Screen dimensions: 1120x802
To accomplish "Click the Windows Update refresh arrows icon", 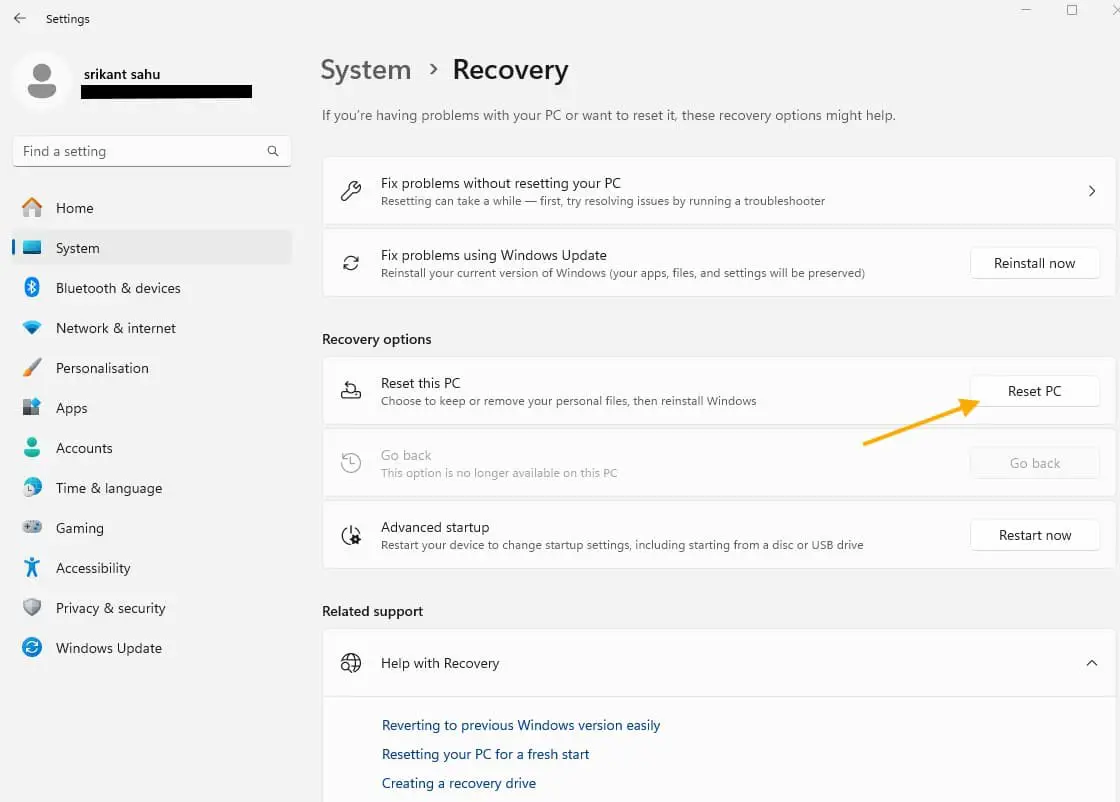I will click(351, 264).
